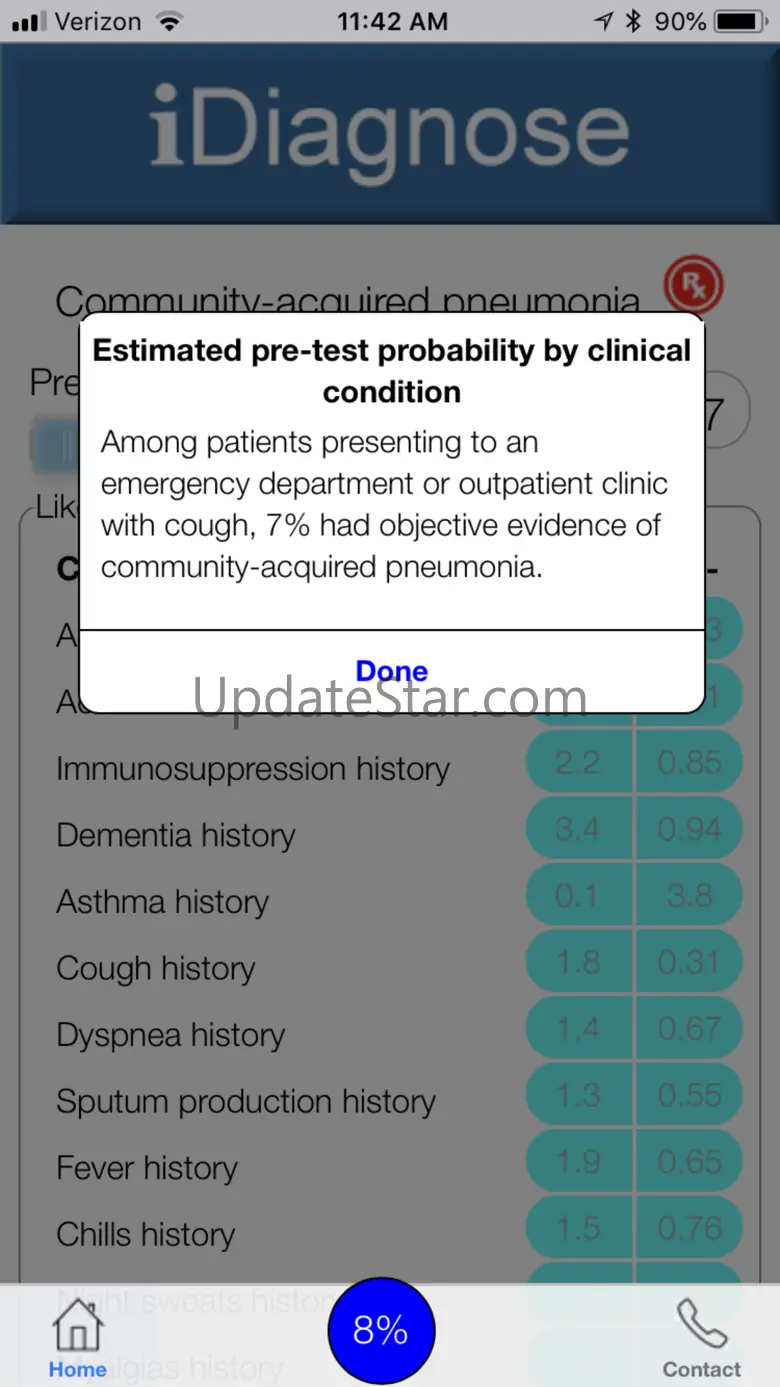Toggle Immunosuppression history negative ratio 0.85
The height and width of the screenshot is (1387, 780).
(689, 763)
